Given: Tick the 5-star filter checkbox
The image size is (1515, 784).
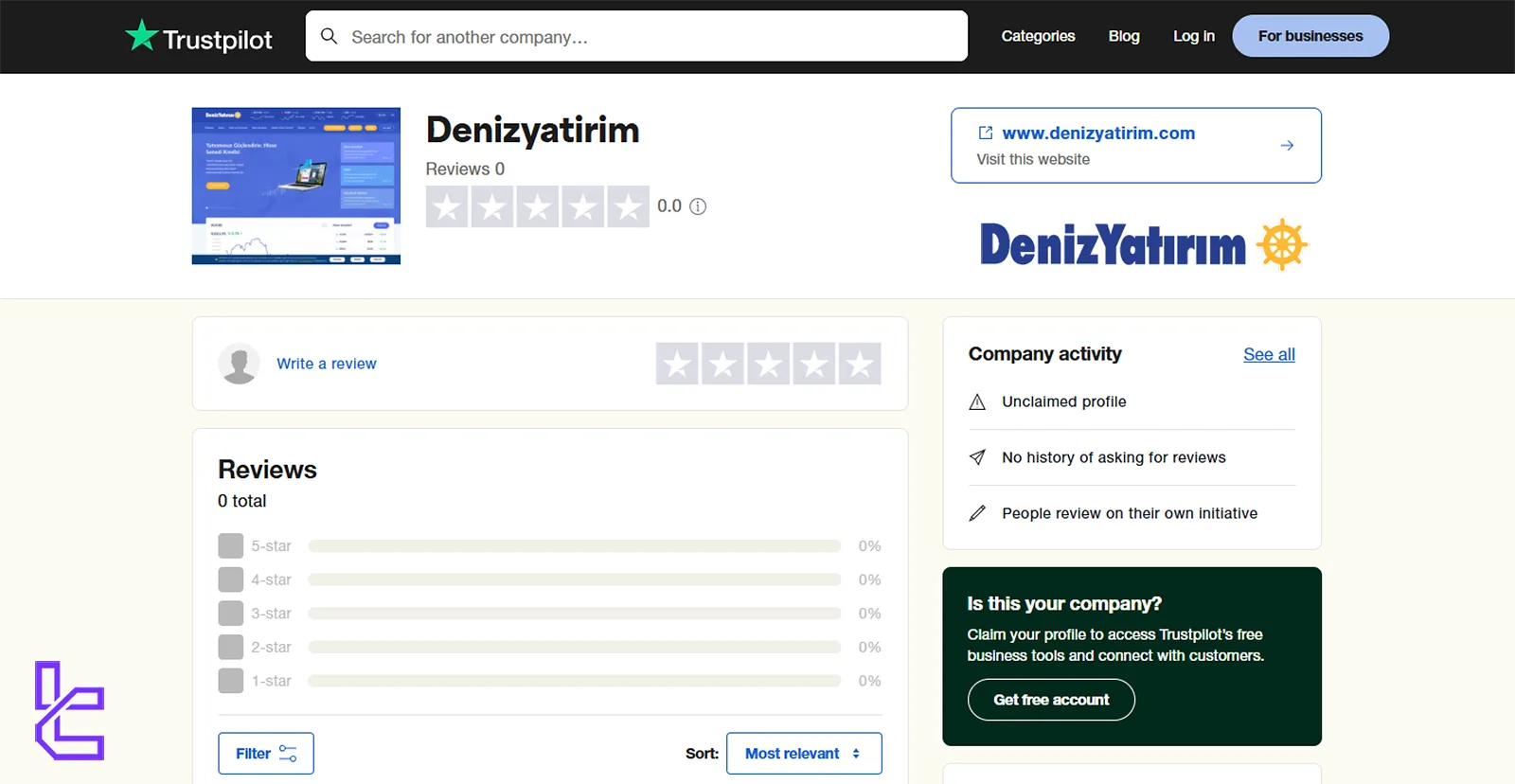Looking at the screenshot, I should click(x=230, y=546).
